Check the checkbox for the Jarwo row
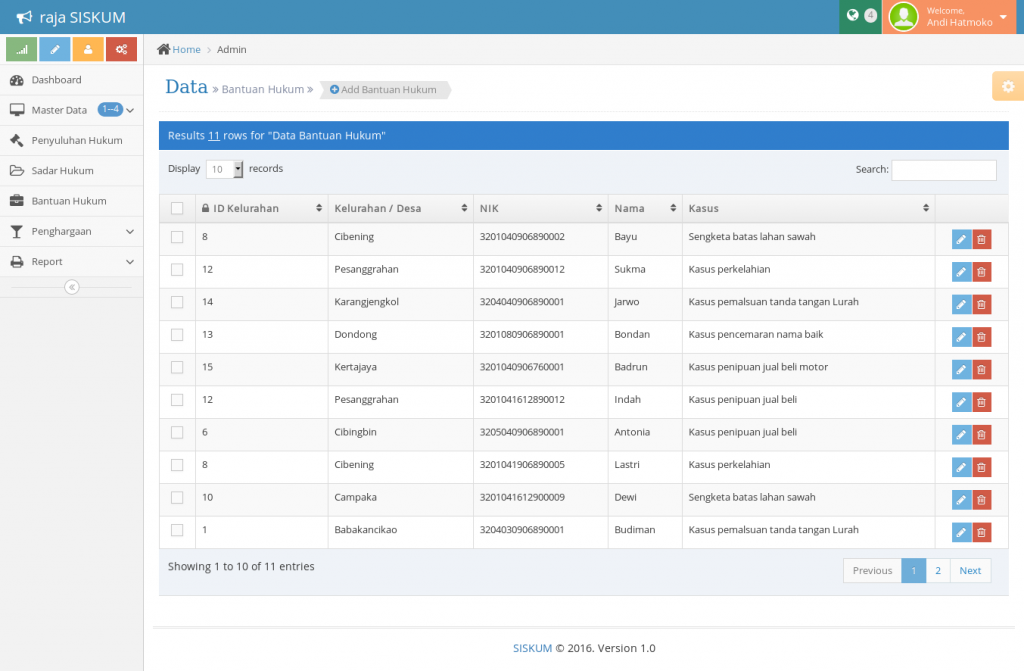Image resolution: width=1024 pixels, height=671 pixels. coord(177,302)
